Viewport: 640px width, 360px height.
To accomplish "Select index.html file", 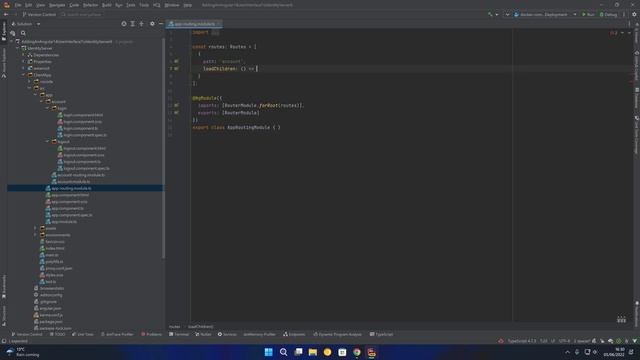I will [52, 248].
